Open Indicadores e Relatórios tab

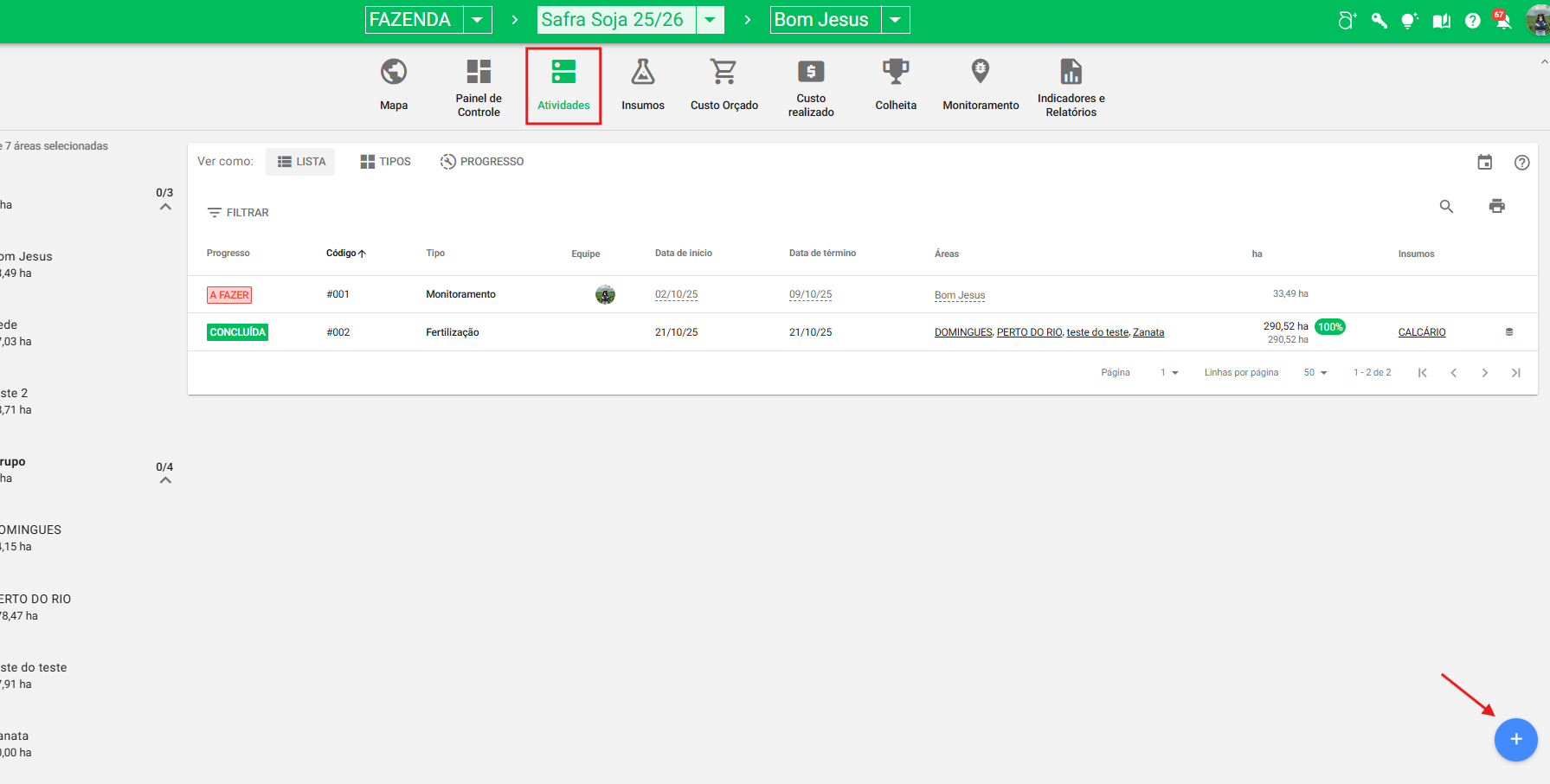(x=1071, y=87)
